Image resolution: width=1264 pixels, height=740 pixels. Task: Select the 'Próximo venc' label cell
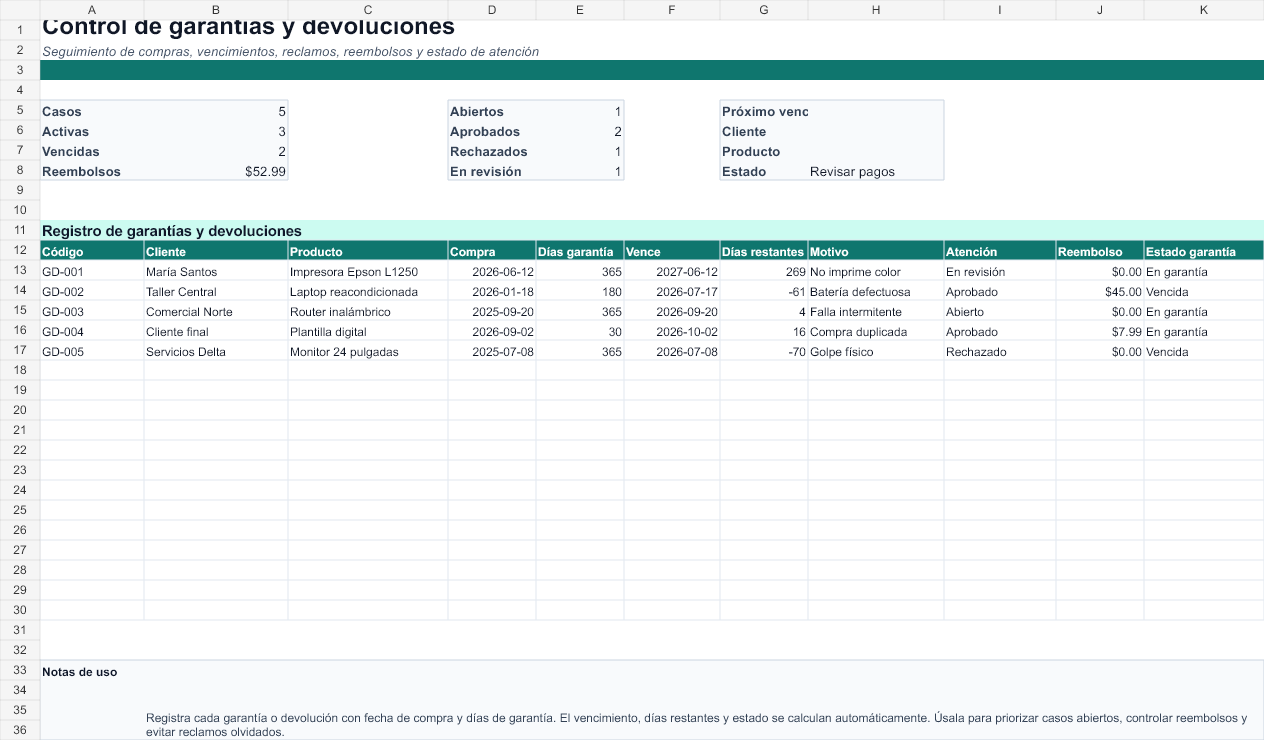coord(764,111)
